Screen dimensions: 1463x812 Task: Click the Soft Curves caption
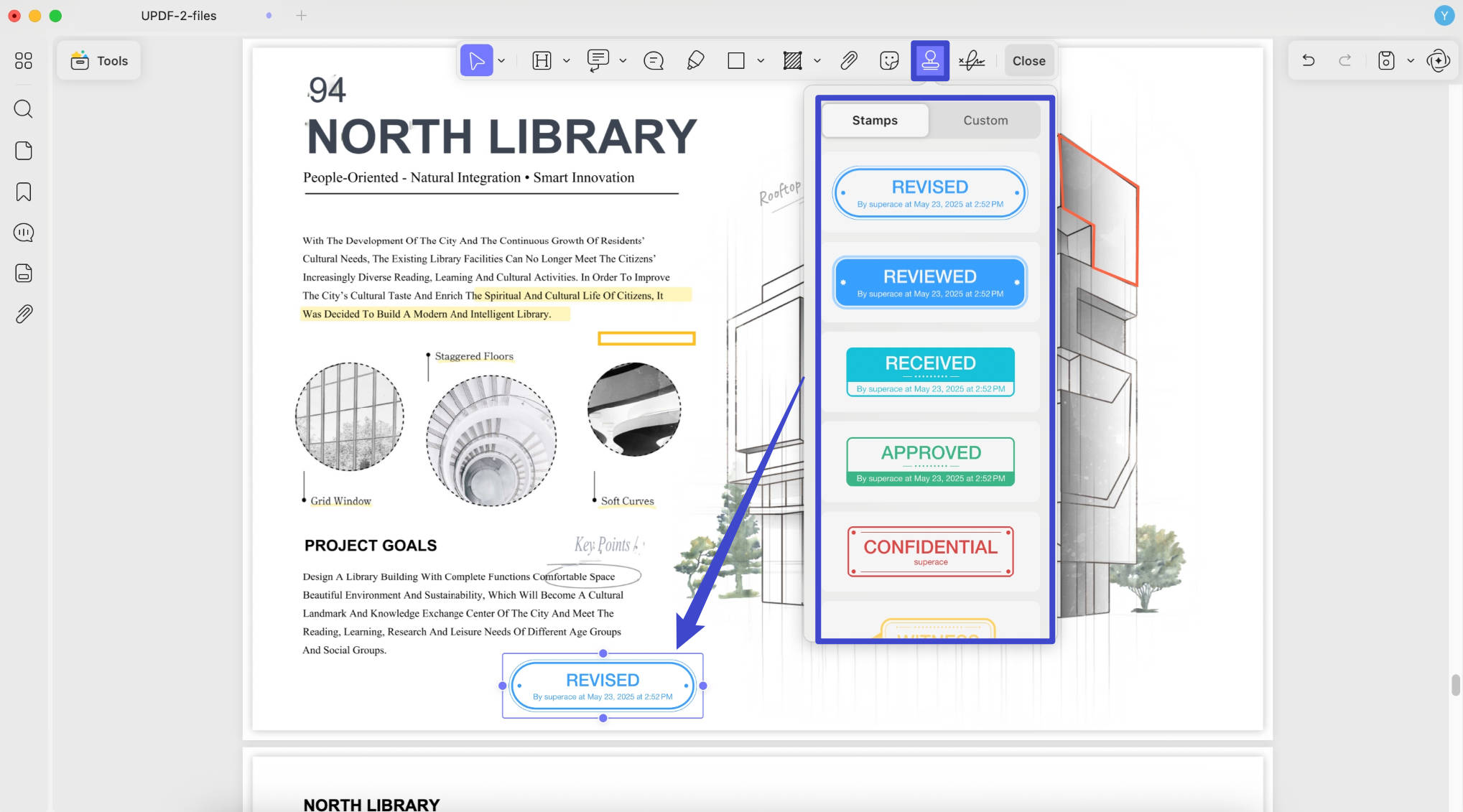[627, 501]
